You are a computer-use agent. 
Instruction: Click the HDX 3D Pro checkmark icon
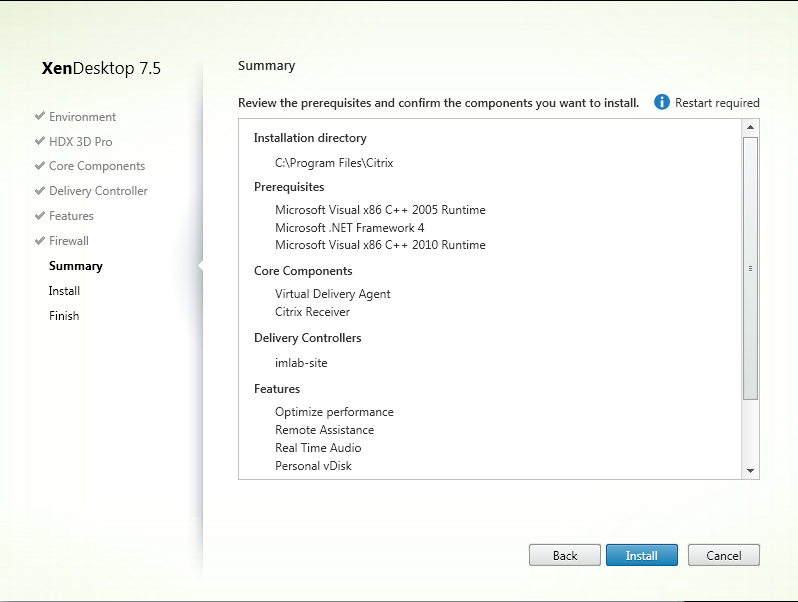[x=39, y=141]
